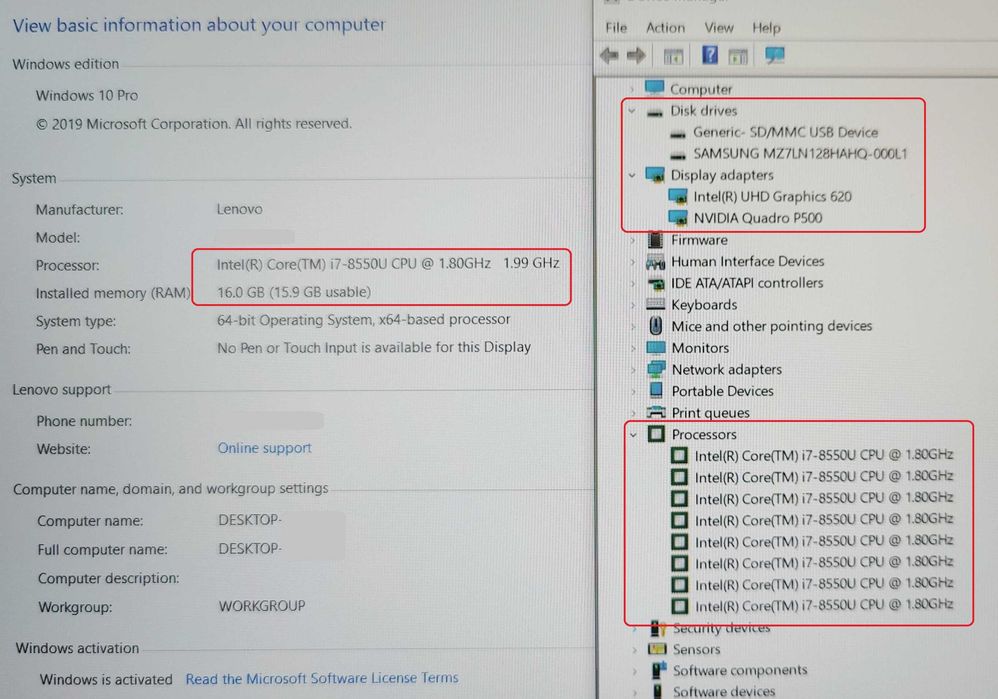998x699 pixels.
Task: Select the Computer tree label
Action: (701, 89)
